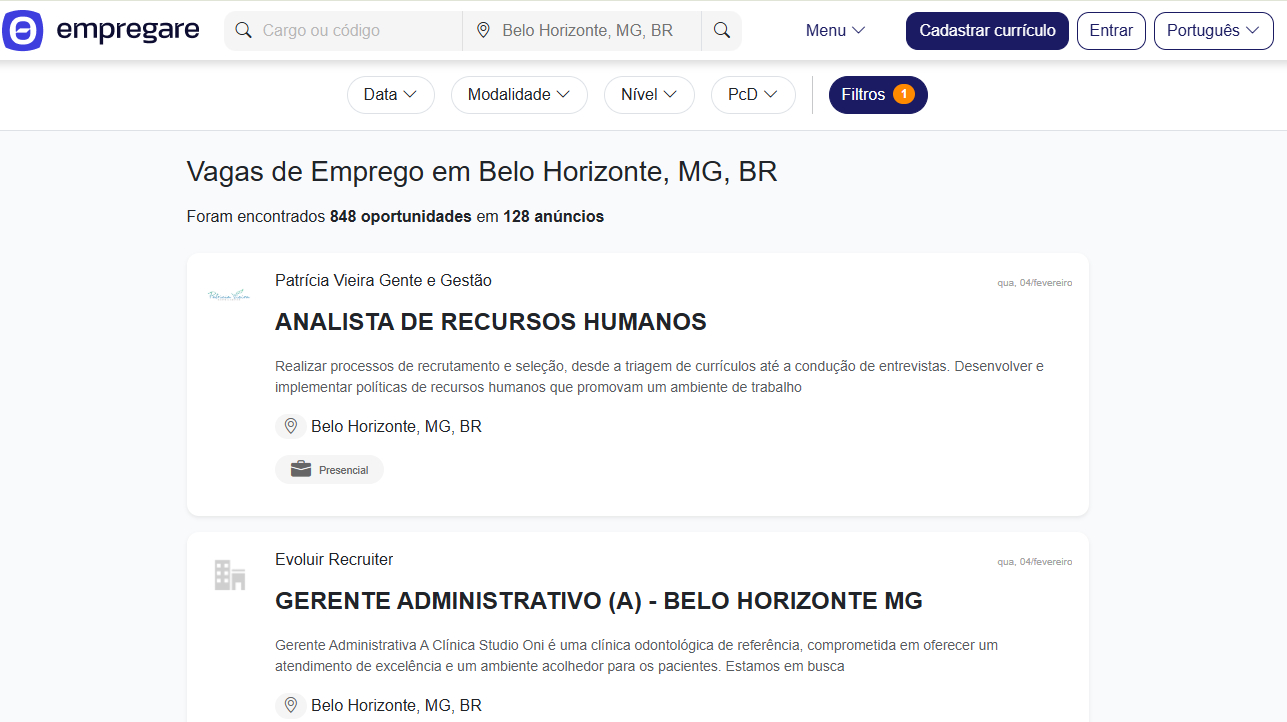Viewport: 1287px width, 722px height.
Task: Click the Cadastrar currículo button
Action: (987, 31)
